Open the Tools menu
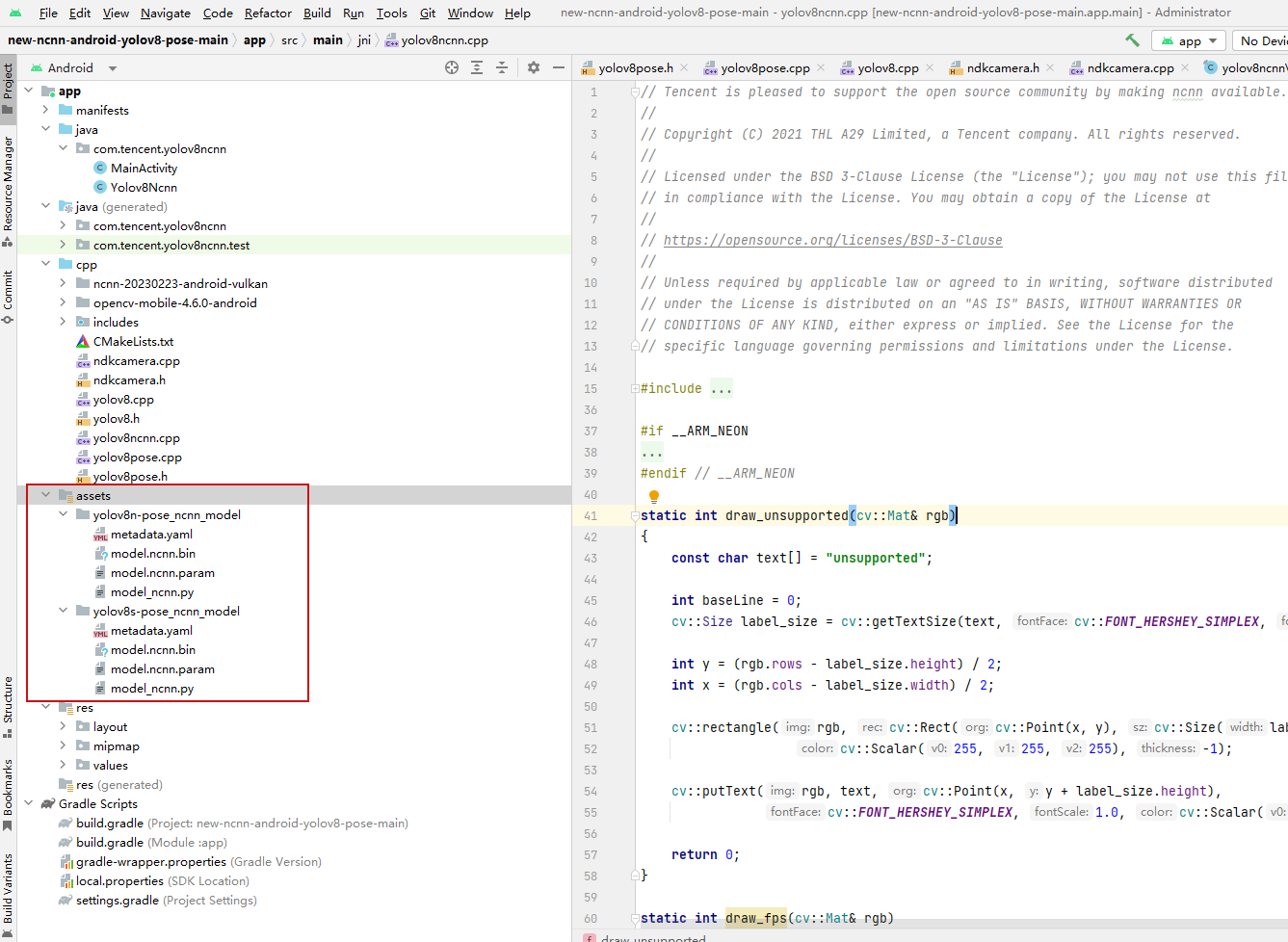The image size is (1288, 942). [391, 13]
